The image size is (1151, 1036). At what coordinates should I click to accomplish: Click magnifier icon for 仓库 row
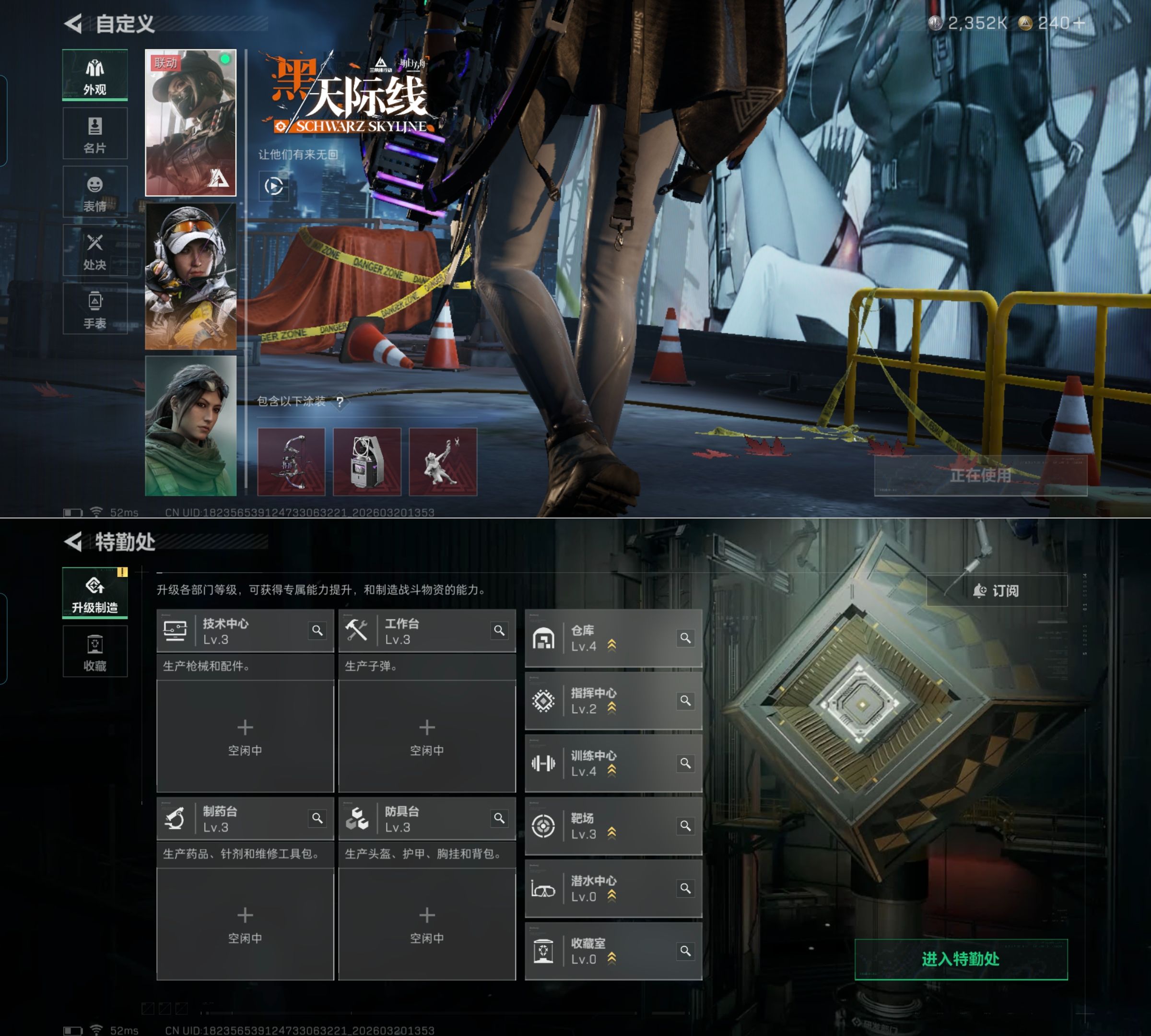pyautogui.click(x=685, y=638)
